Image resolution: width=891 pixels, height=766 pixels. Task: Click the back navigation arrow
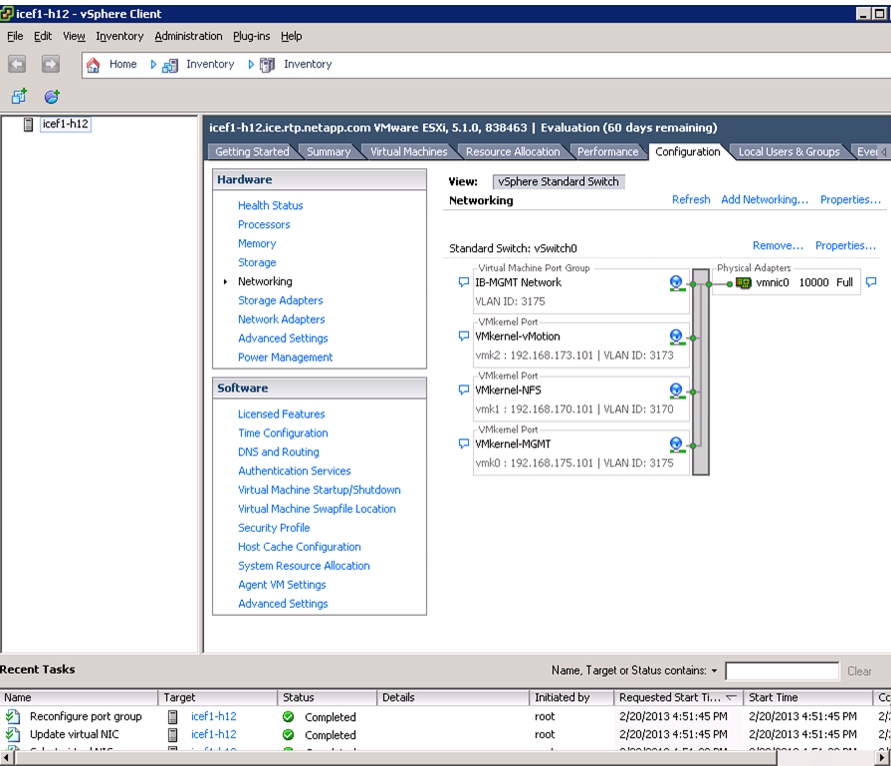tap(17, 64)
